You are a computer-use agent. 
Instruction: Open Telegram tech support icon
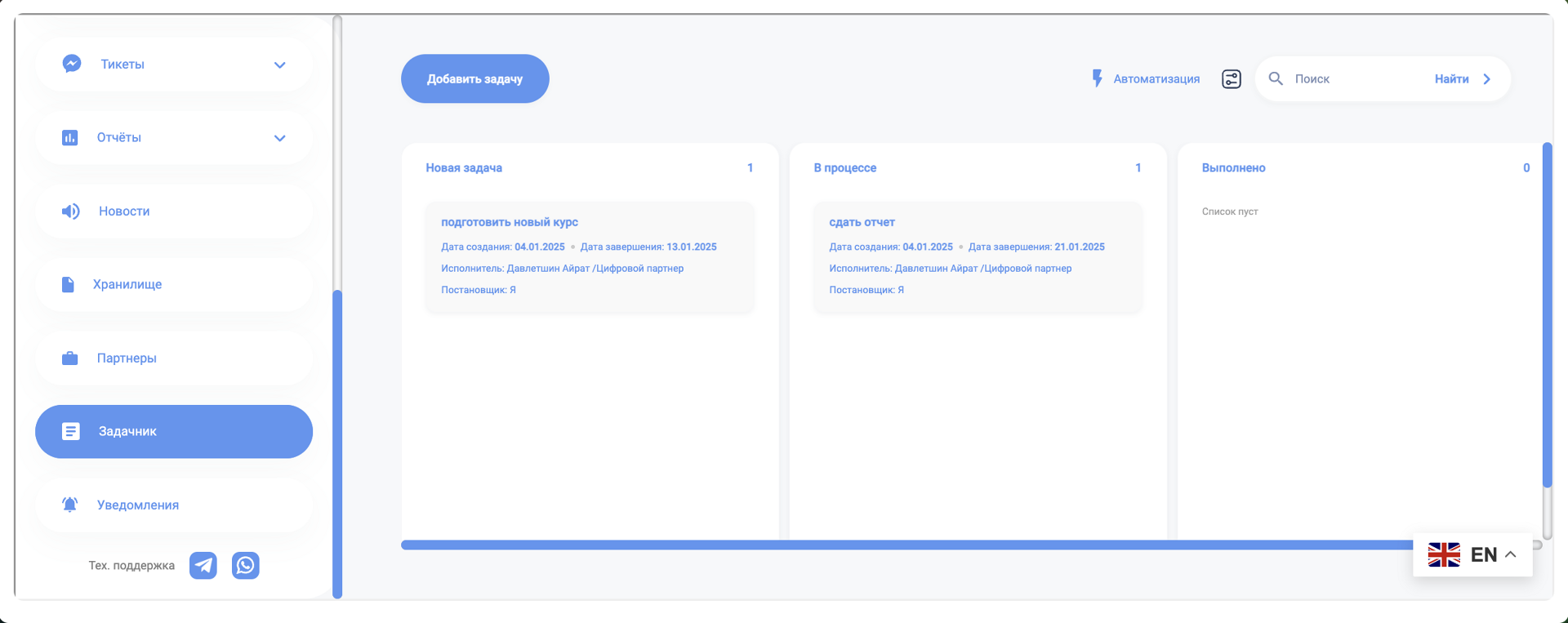203,565
